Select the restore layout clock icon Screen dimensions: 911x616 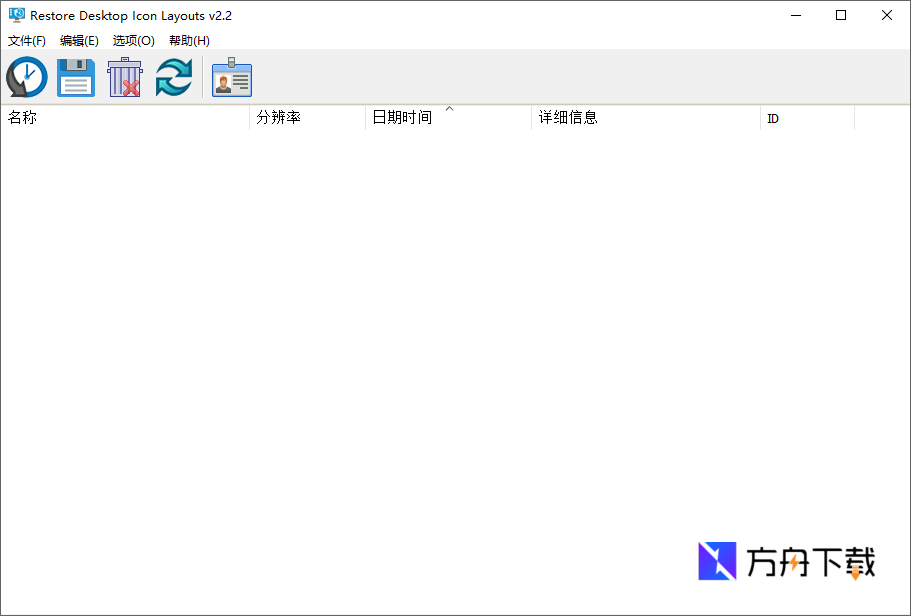[26, 77]
